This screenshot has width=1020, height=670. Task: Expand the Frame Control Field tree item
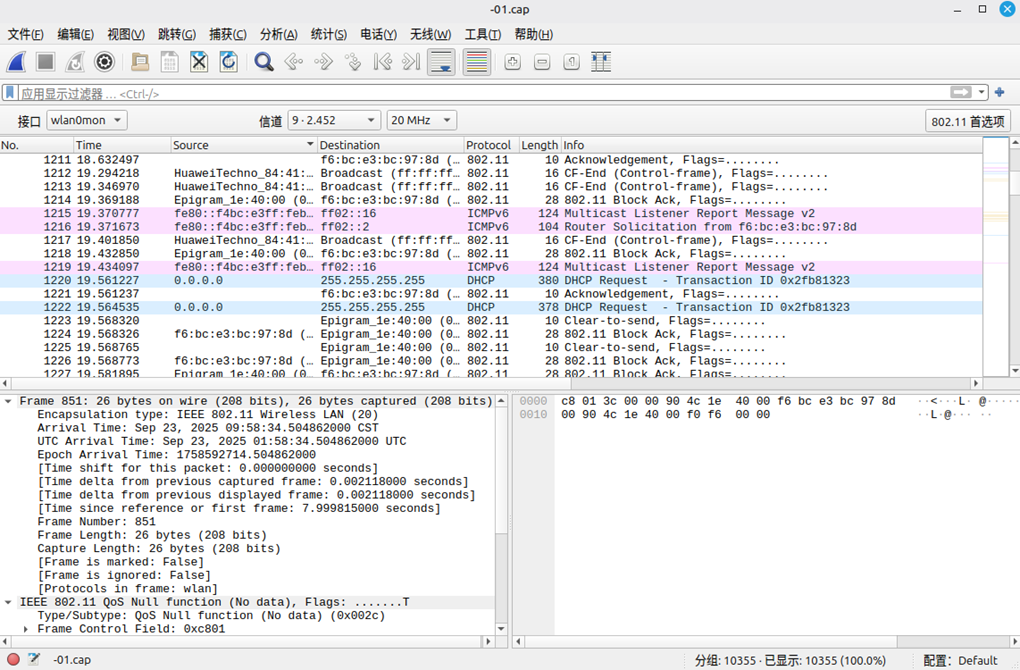26,629
